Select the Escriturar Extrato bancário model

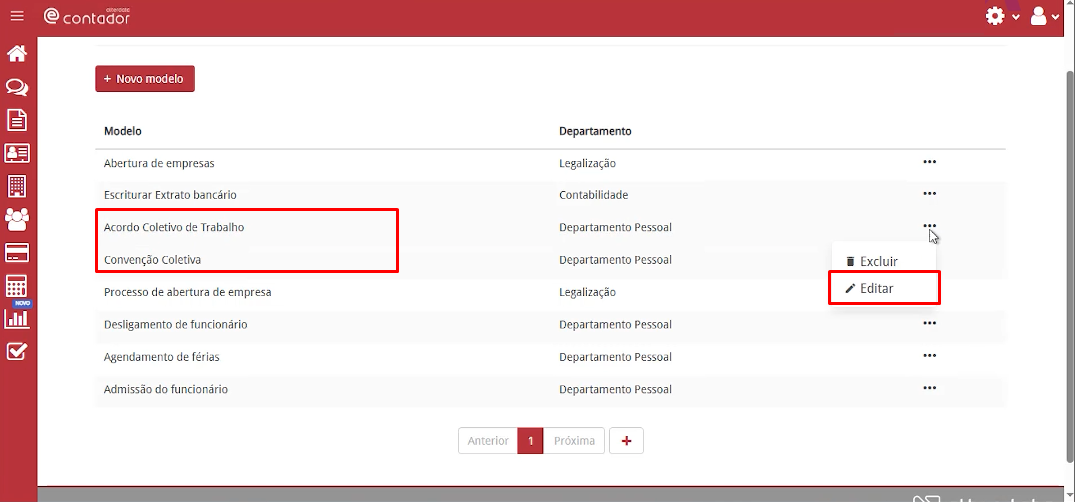[170, 195]
